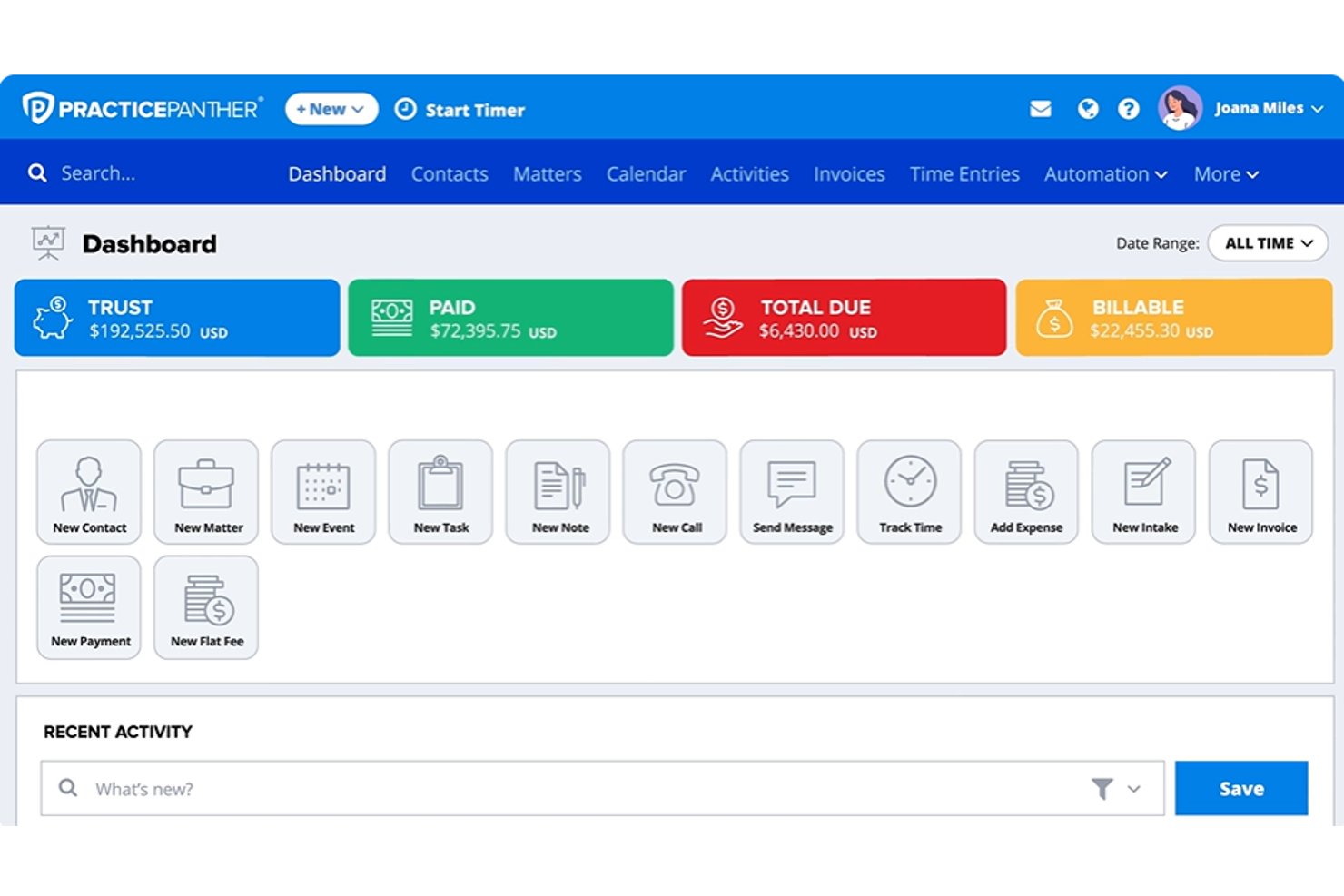Open the New Note shortcut
Viewport: 1344px width, 896px height.
click(x=558, y=492)
